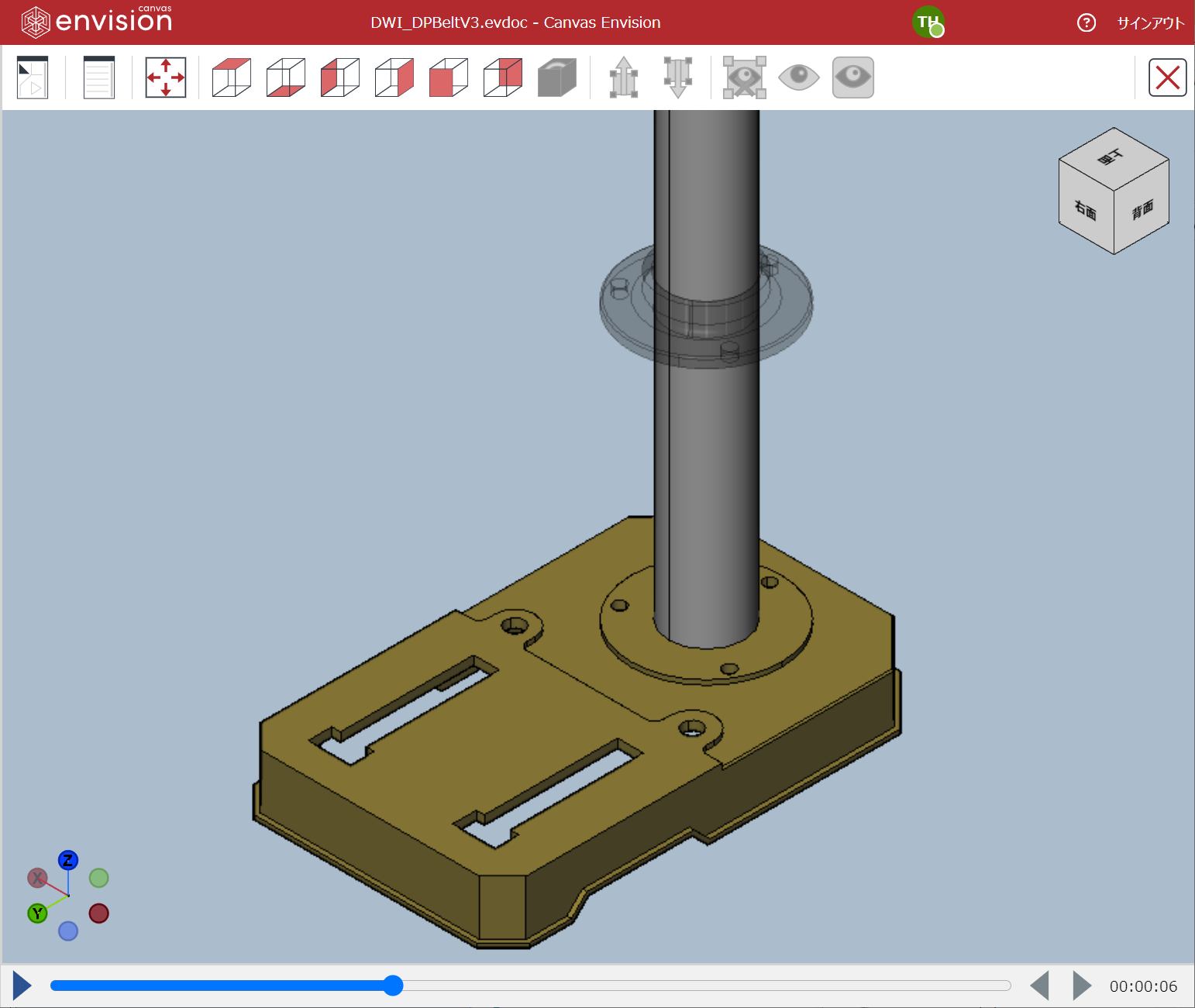Screen dimensions: 1195x1008
Task: Click the plain eye visibility icon
Action: point(798,77)
